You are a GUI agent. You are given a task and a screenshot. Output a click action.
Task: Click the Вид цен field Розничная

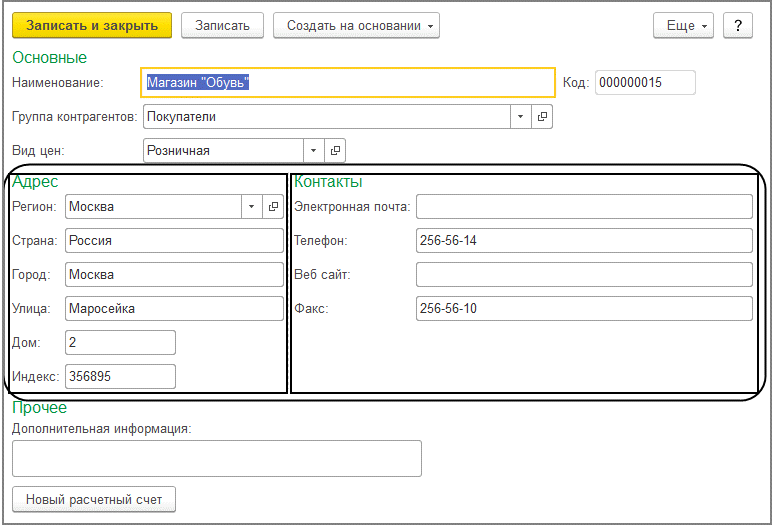coord(224,151)
